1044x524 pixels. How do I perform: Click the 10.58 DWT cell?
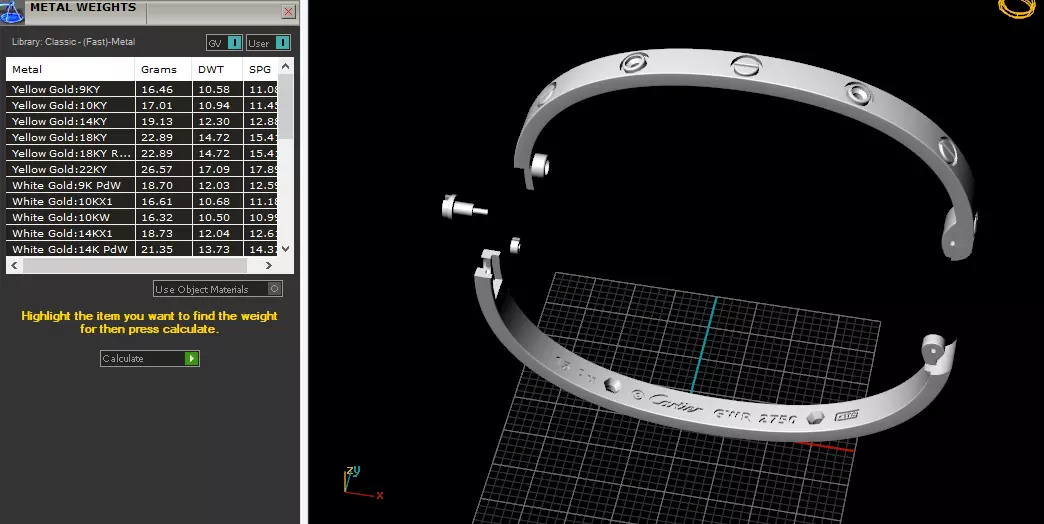(x=217, y=89)
